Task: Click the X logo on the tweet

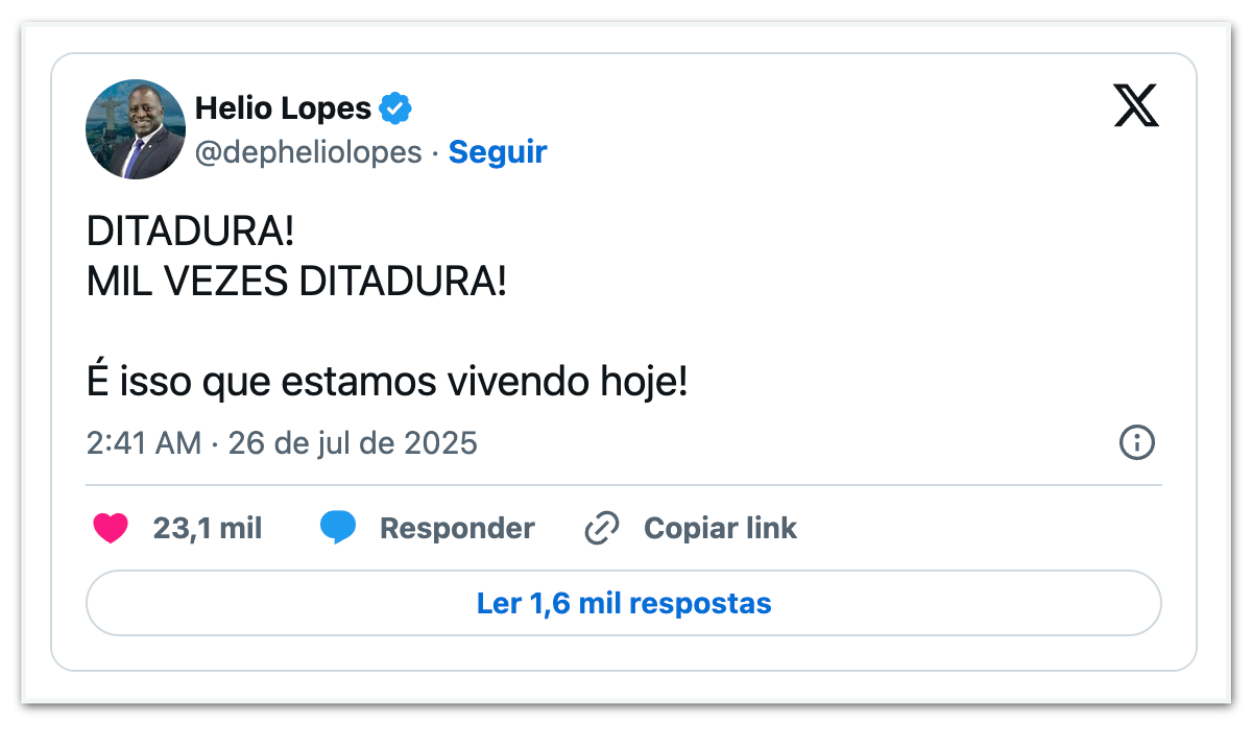Action: [1136, 105]
